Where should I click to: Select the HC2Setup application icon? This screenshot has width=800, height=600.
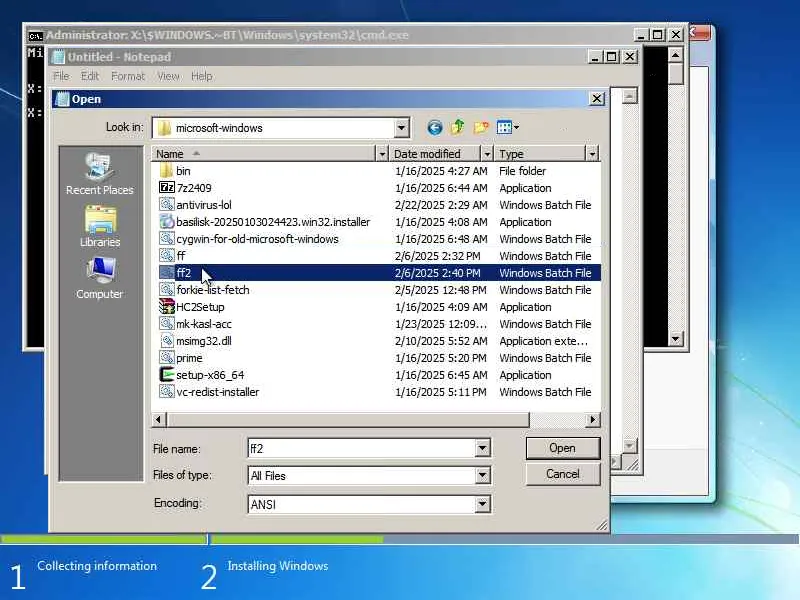pos(166,306)
